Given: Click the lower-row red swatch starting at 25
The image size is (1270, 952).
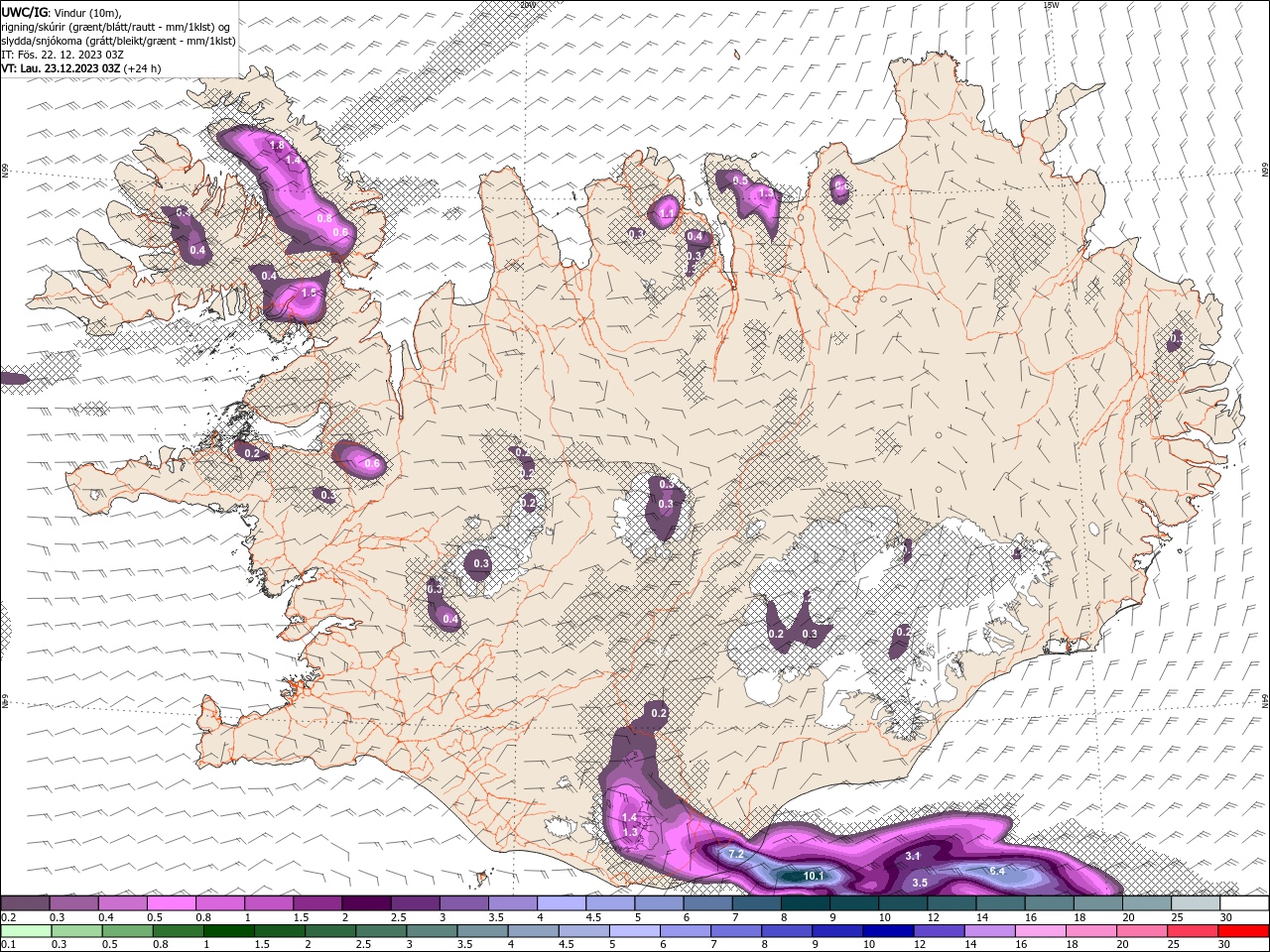Looking at the screenshot, I should (1194, 931).
